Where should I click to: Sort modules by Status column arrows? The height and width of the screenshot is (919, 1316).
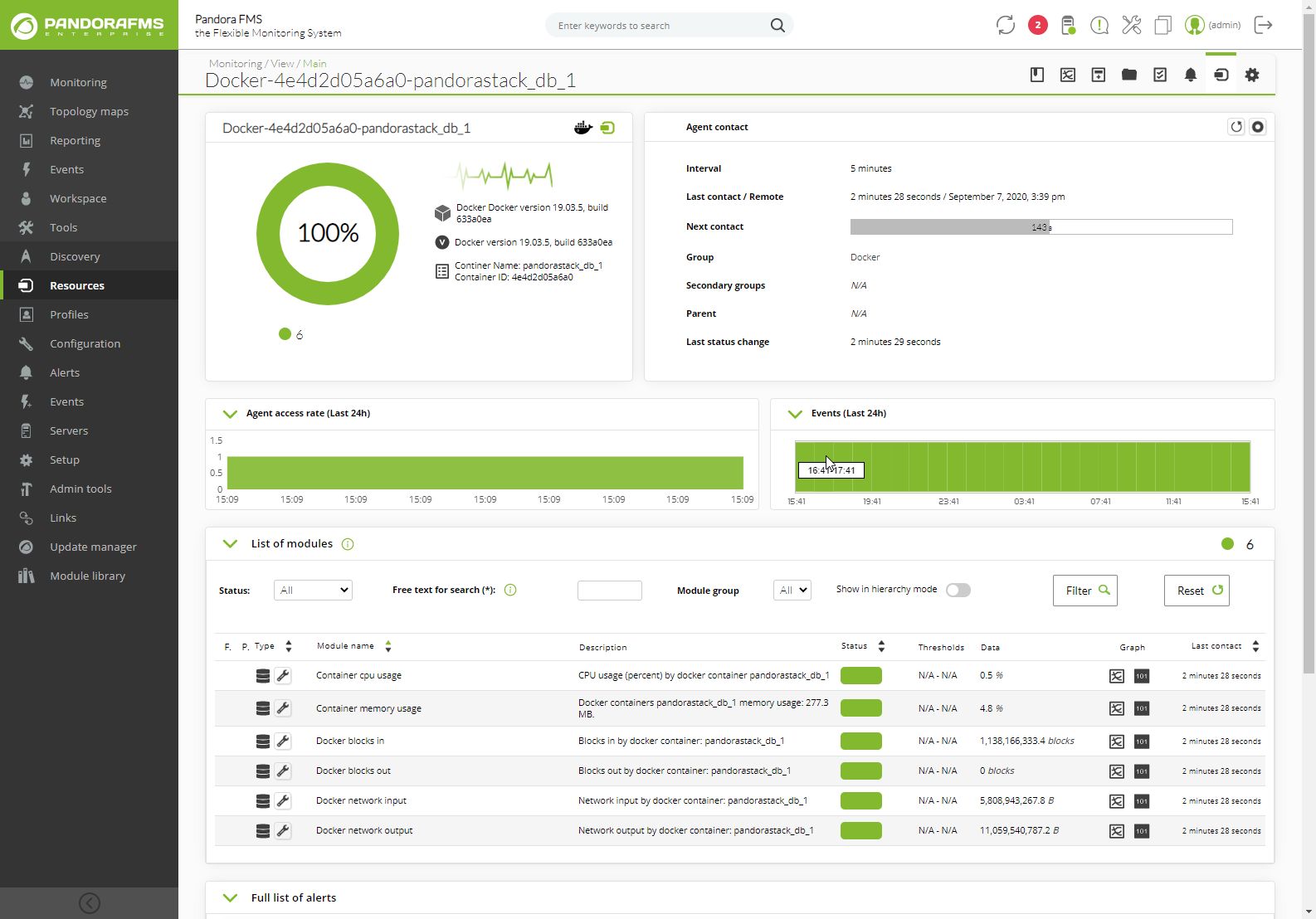tap(881, 646)
